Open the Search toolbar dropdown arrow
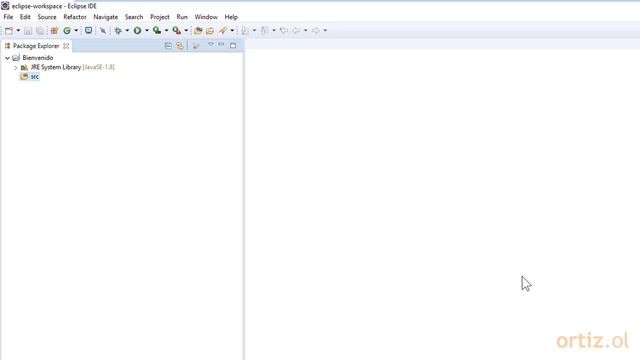This screenshot has height=360, width=640. [x=232, y=31]
